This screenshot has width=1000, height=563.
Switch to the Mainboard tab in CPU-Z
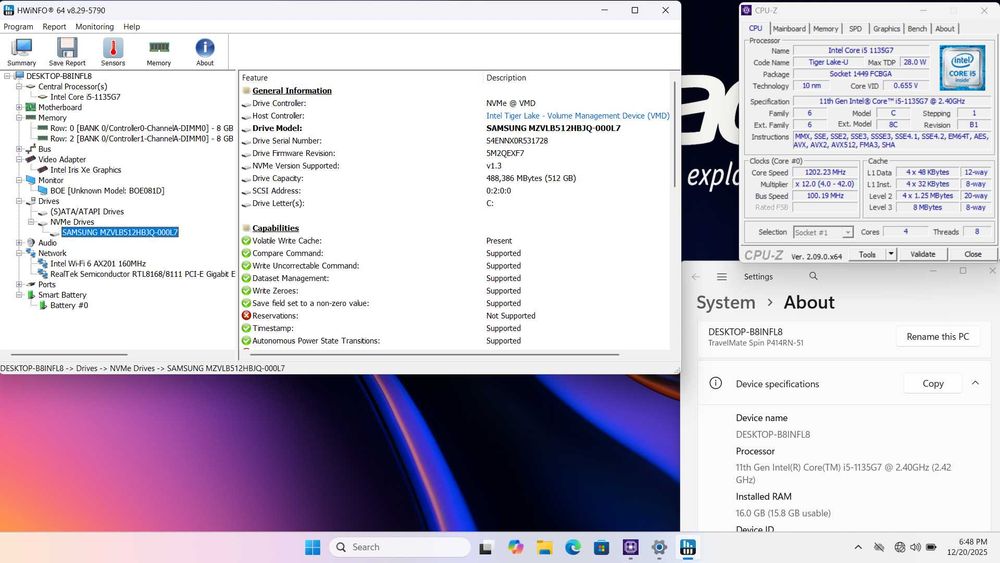click(x=789, y=29)
